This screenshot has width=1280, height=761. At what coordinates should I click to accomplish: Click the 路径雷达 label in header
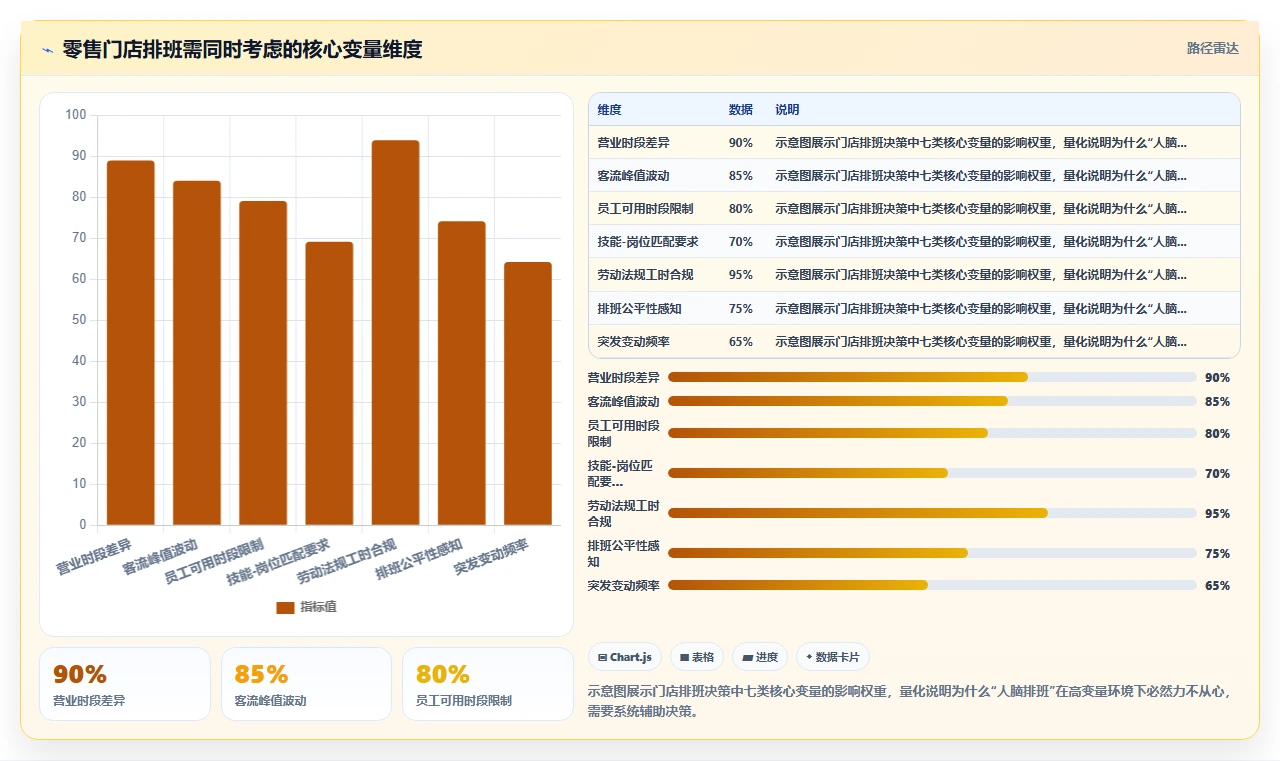[x=1212, y=48]
